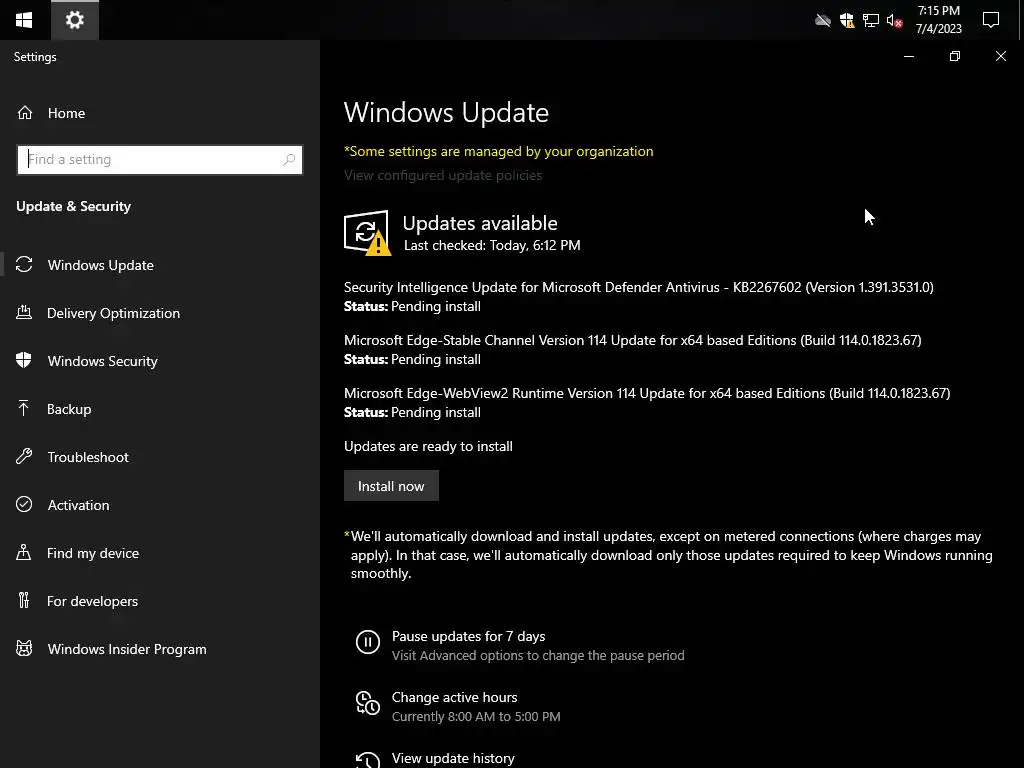Viewport: 1024px width, 768px height.
Task: Open the Backup settings page
Action: pos(69,409)
